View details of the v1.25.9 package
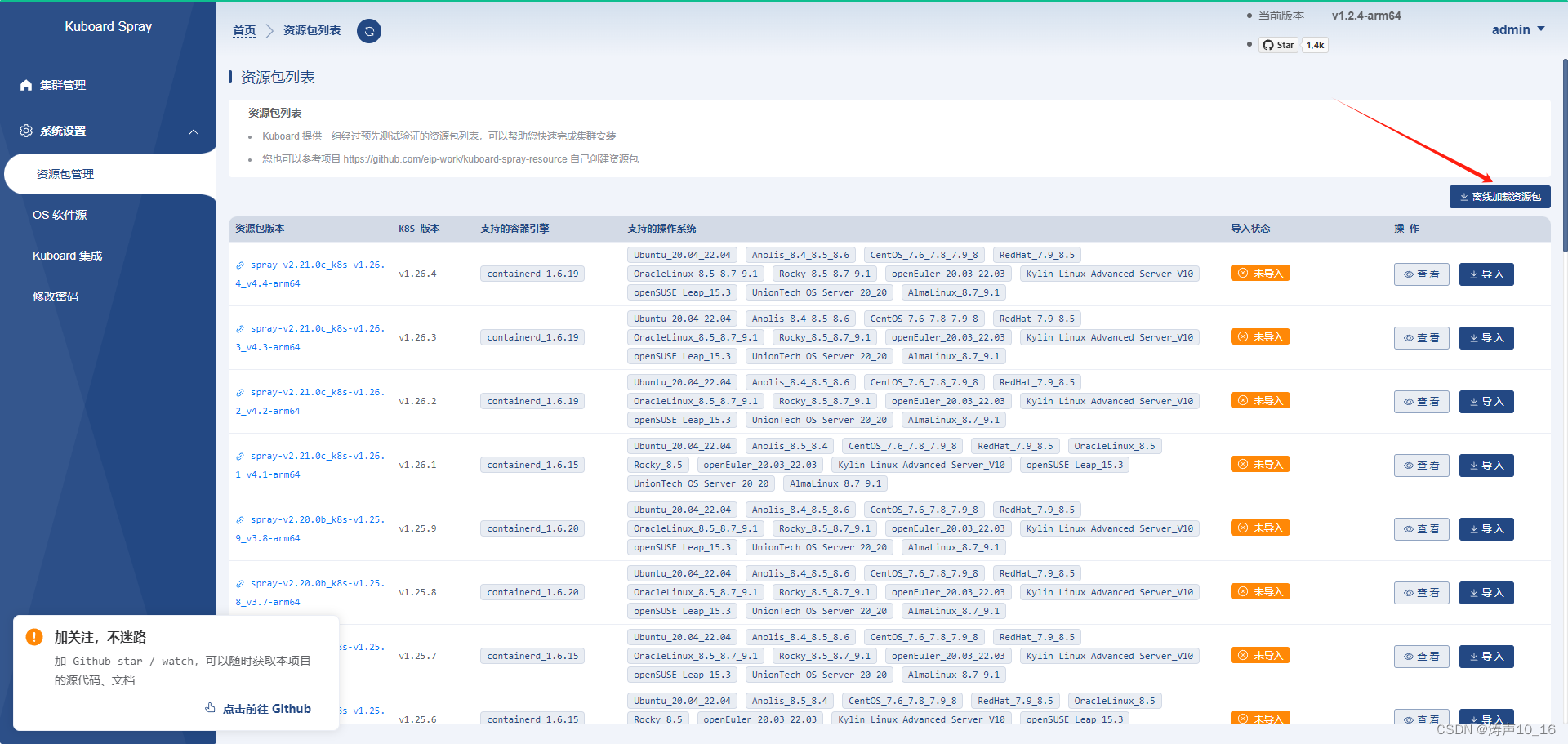The image size is (1568, 744). coord(1422,529)
